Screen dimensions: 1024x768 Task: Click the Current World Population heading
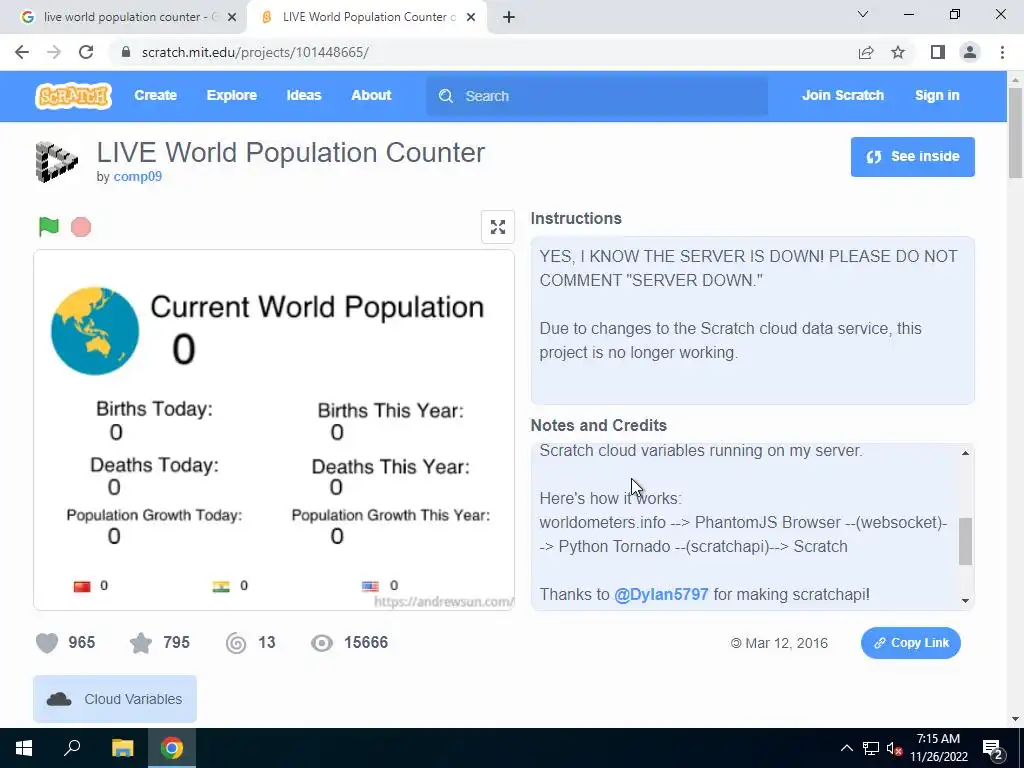[317, 307]
